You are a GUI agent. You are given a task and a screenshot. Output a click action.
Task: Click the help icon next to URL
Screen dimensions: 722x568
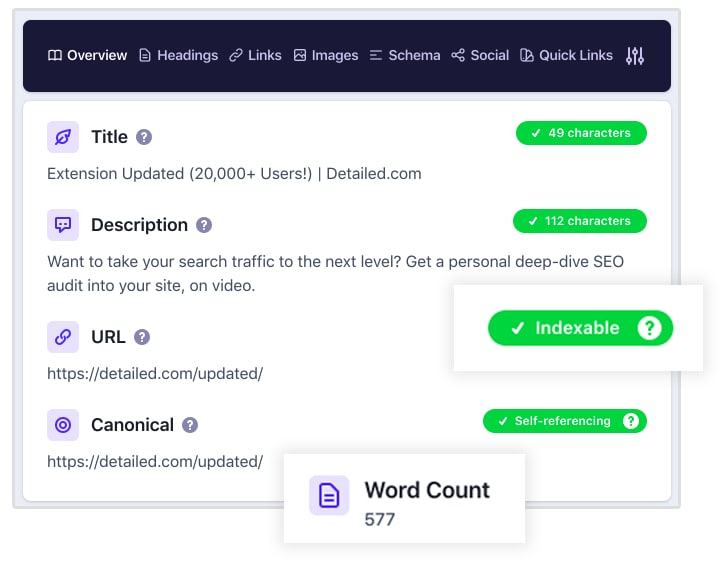(142, 337)
